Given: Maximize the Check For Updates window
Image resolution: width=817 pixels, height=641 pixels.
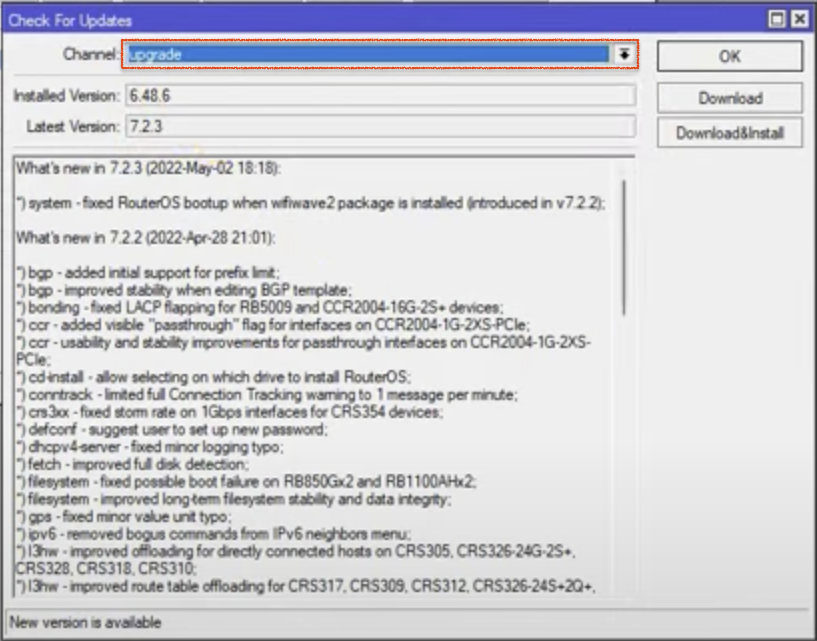Looking at the screenshot, I should pyautogui.click(x=777, y=20).
